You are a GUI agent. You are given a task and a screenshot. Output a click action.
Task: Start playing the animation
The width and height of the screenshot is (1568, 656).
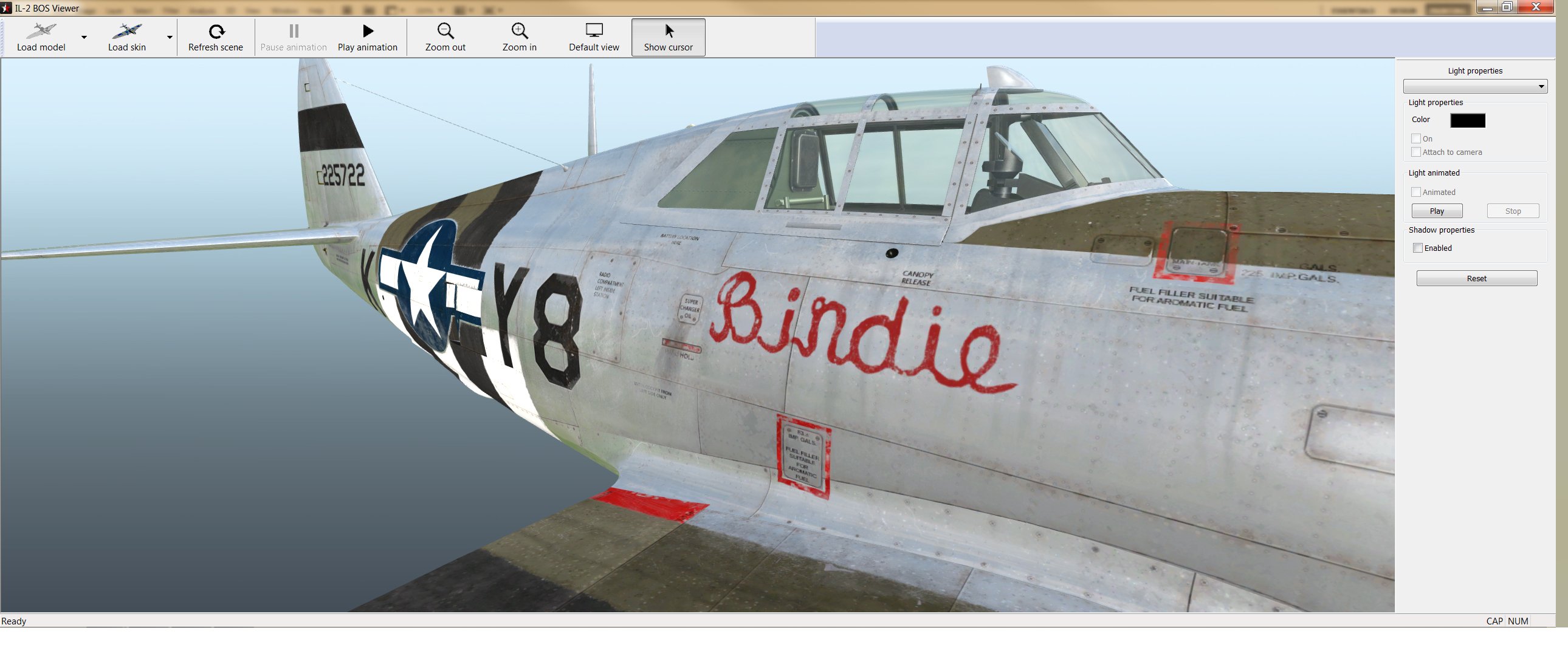pos(367,37)
